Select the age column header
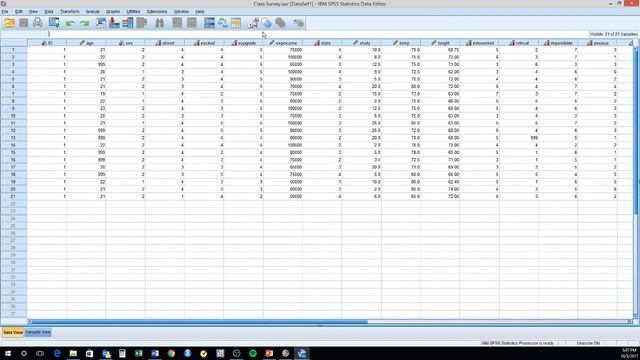 click(x=86, y=43)
